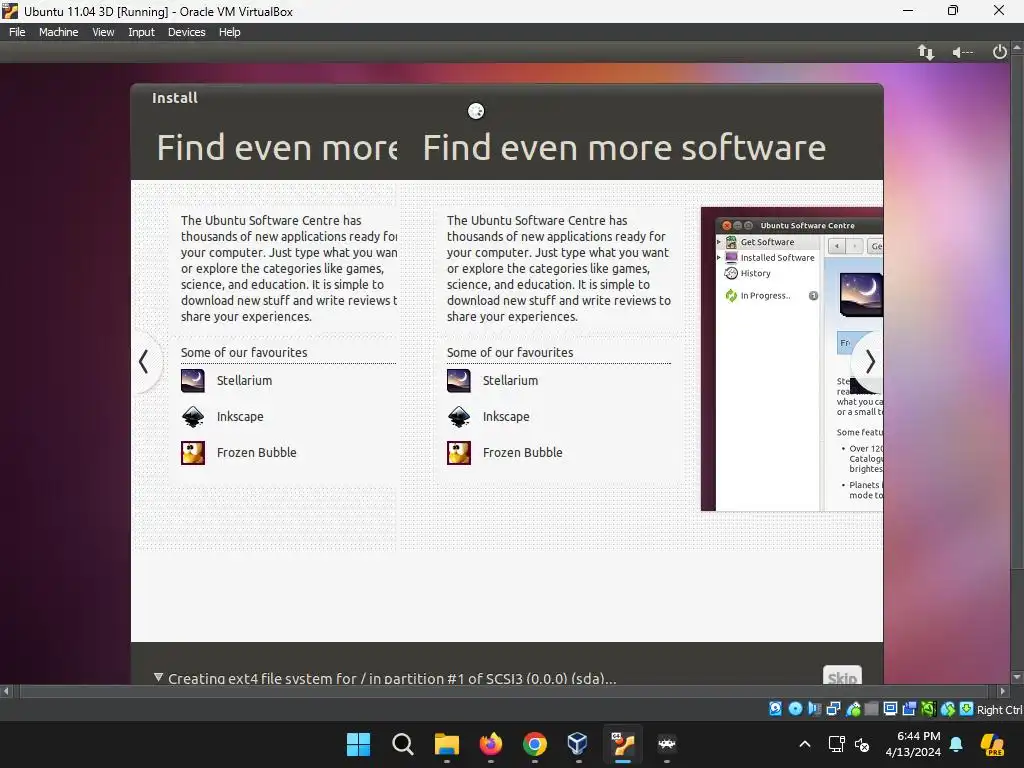Open the File menu

[17, 32]
